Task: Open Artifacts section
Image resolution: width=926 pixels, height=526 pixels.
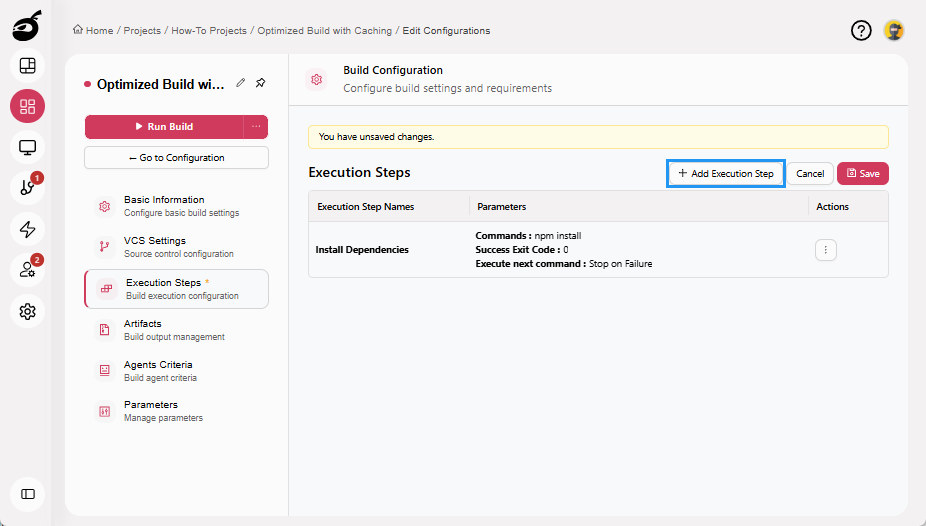Action: 177,329
